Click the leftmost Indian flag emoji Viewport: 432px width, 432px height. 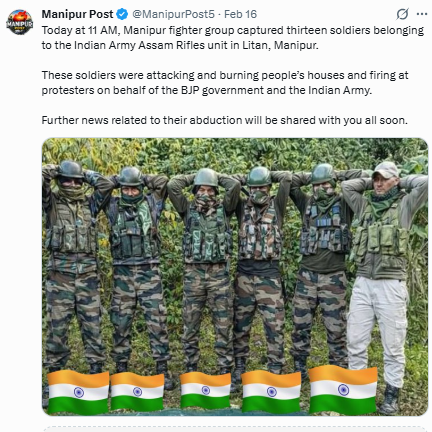click(78, 392)
